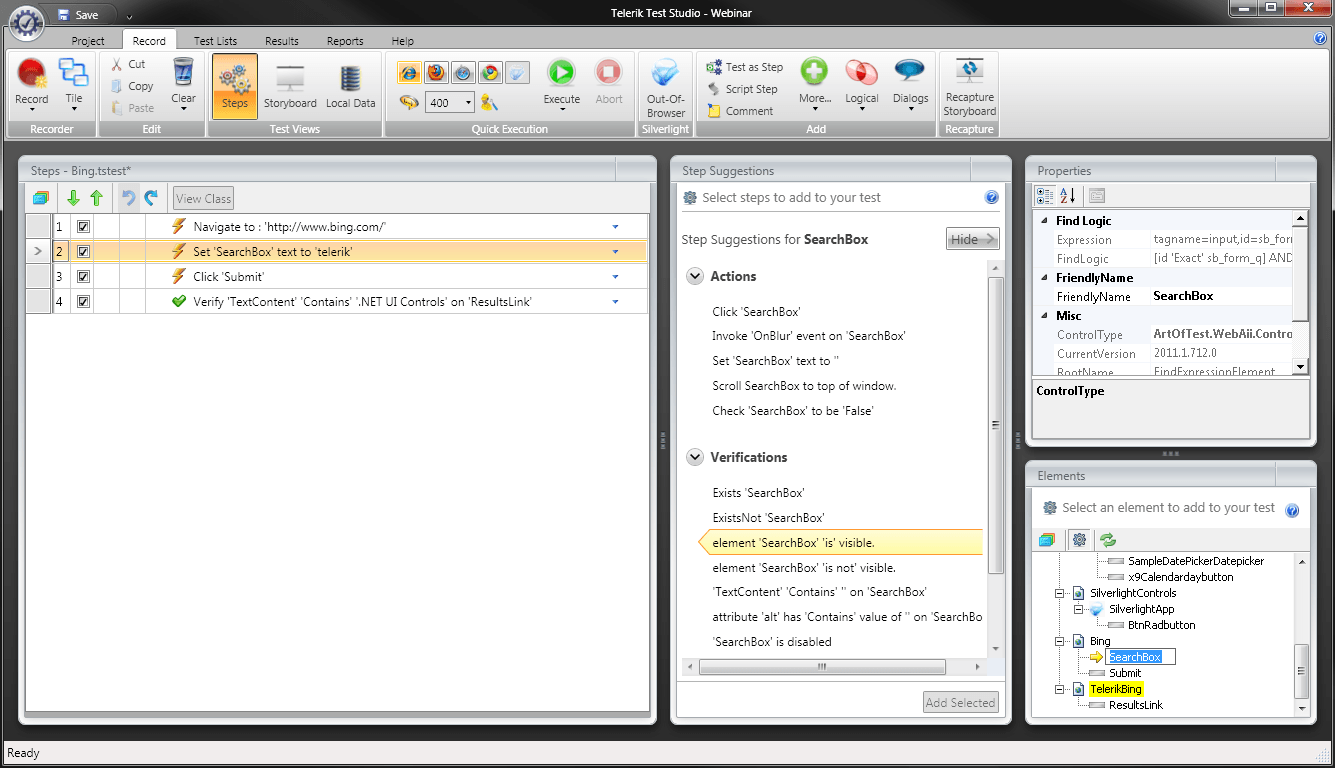
Task: Click the Add Selected button
Action: click(x=960, y=702)
